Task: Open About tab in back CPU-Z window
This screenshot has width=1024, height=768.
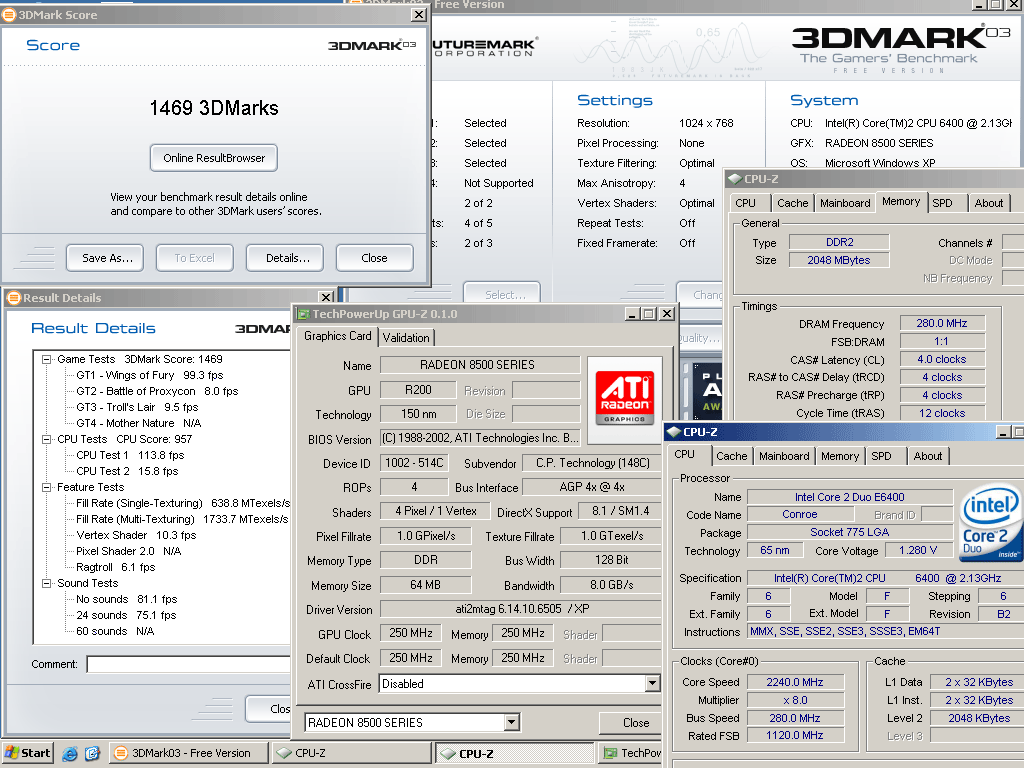Action: (989, 203)
